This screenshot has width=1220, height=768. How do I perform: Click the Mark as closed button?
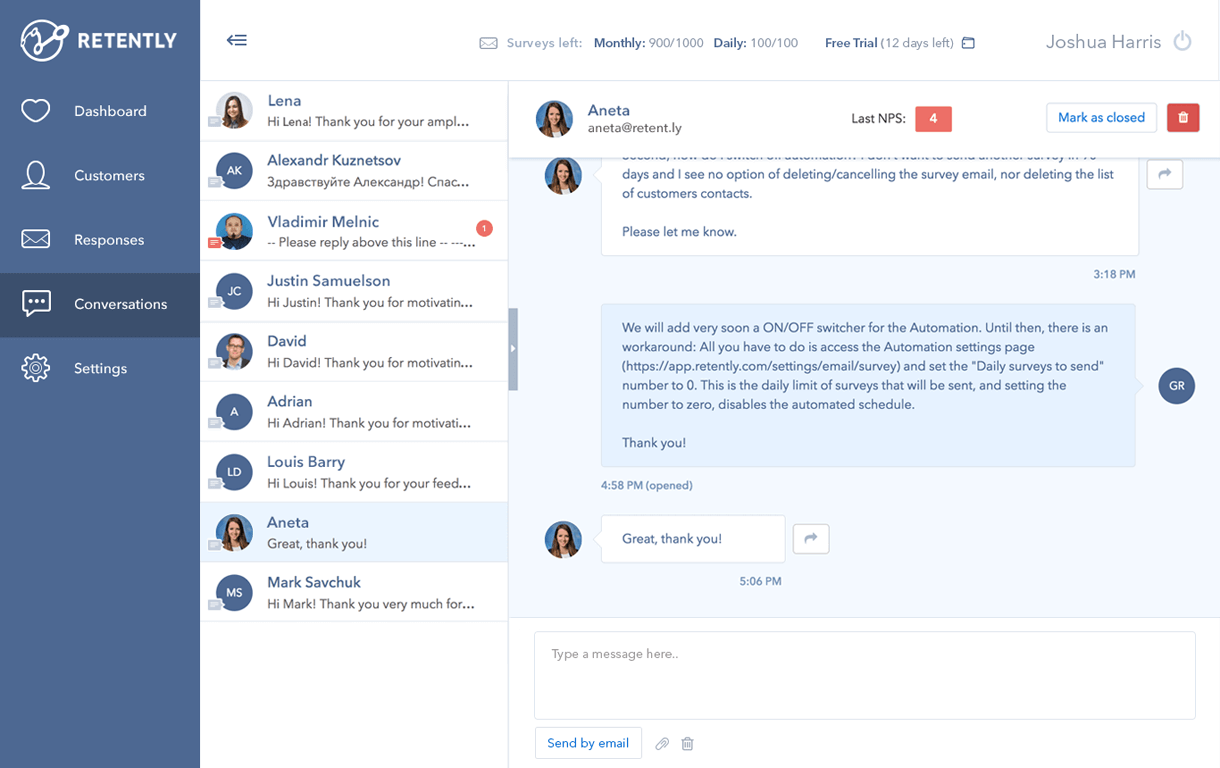(x=1101, y=117)
